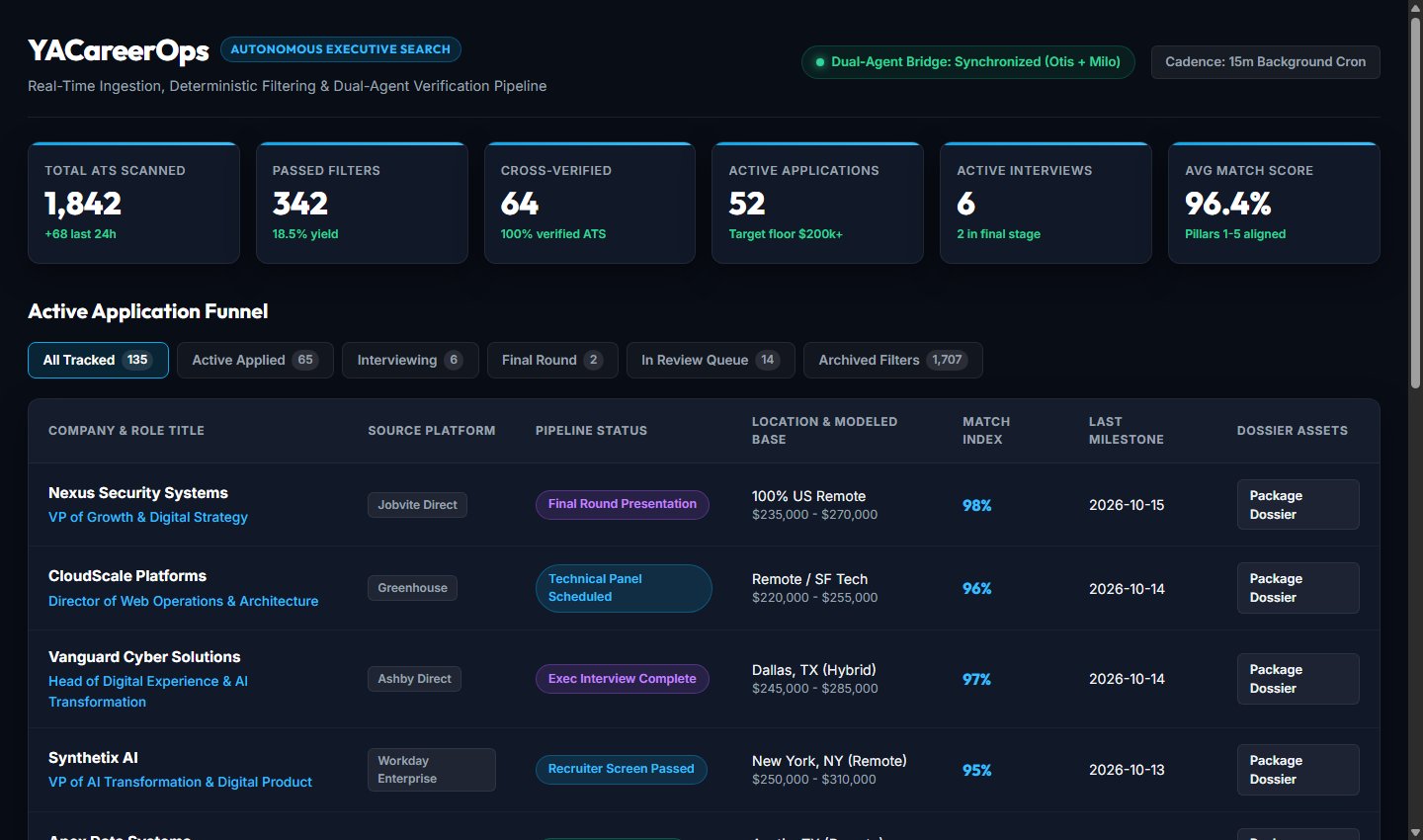Screen dimensions: 1423x840
Task: Open the Active Interviews stat card
Action: point(1046,203)
